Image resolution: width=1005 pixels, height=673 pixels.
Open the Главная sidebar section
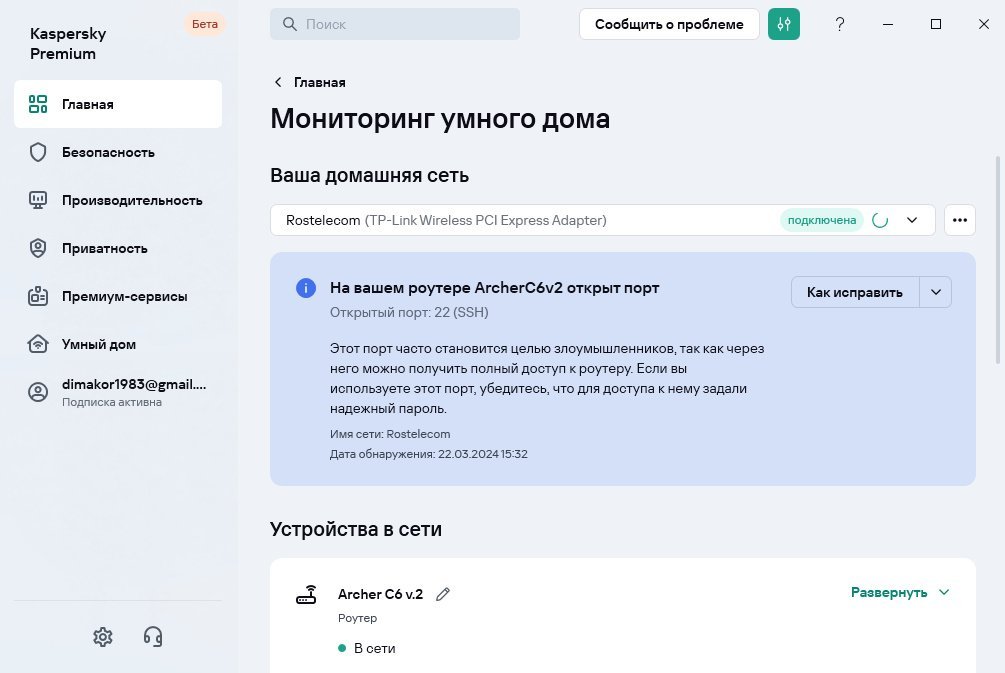coord(118,104)
